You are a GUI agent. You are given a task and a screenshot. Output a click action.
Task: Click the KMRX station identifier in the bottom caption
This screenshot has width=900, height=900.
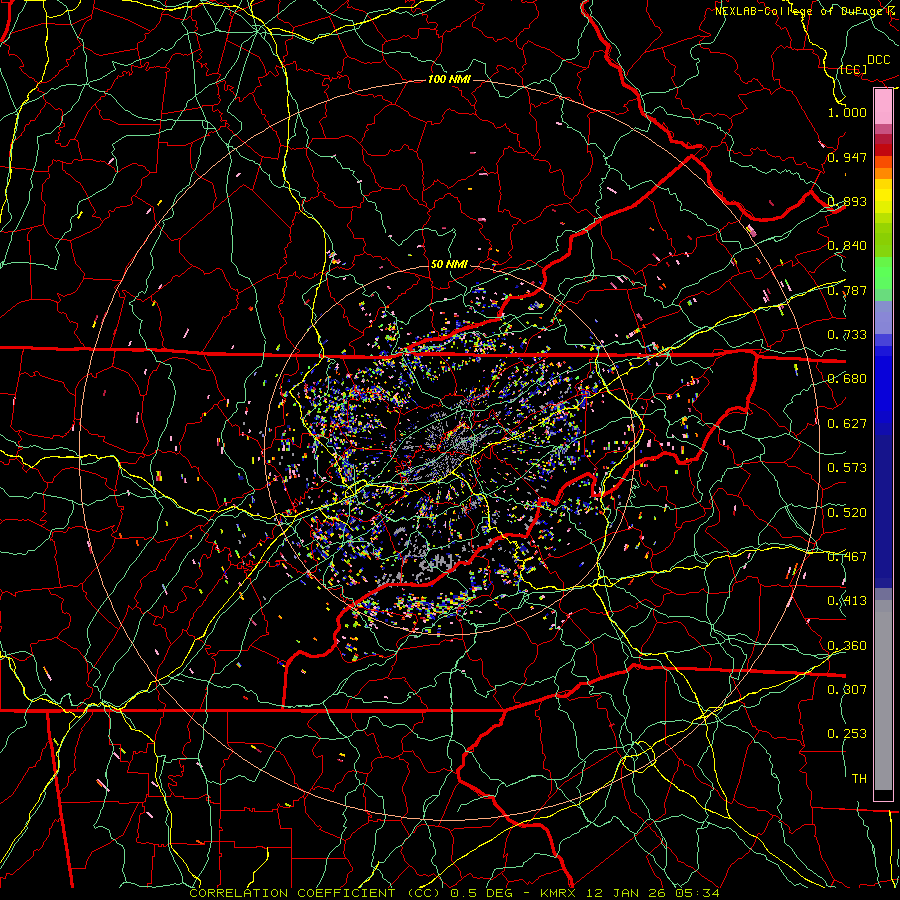tap(559, 893)
